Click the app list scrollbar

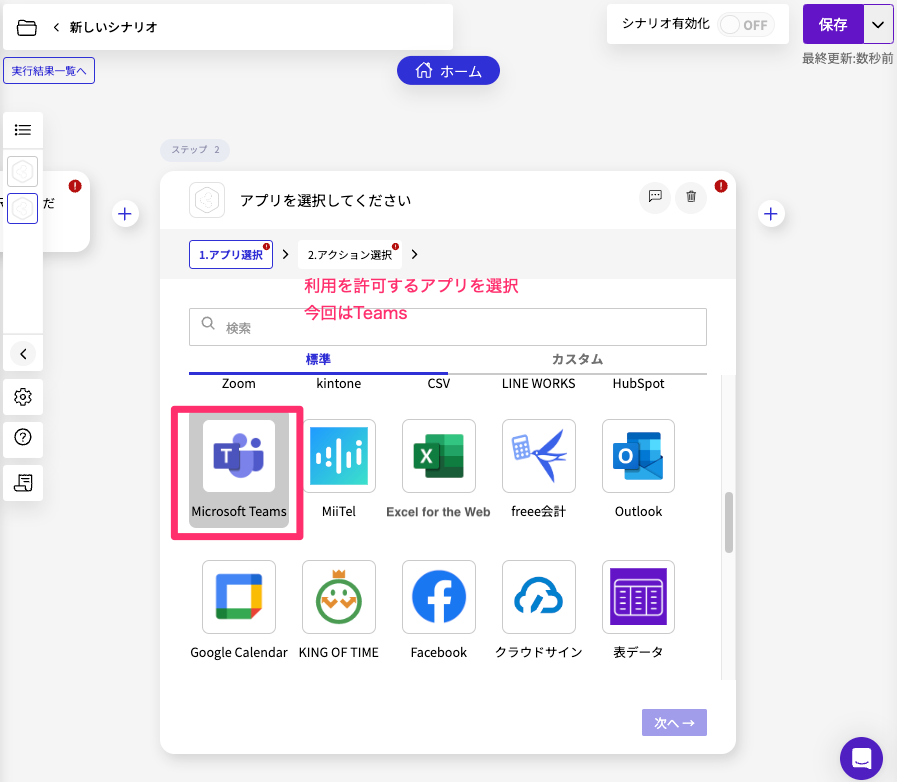coord(729,522)
